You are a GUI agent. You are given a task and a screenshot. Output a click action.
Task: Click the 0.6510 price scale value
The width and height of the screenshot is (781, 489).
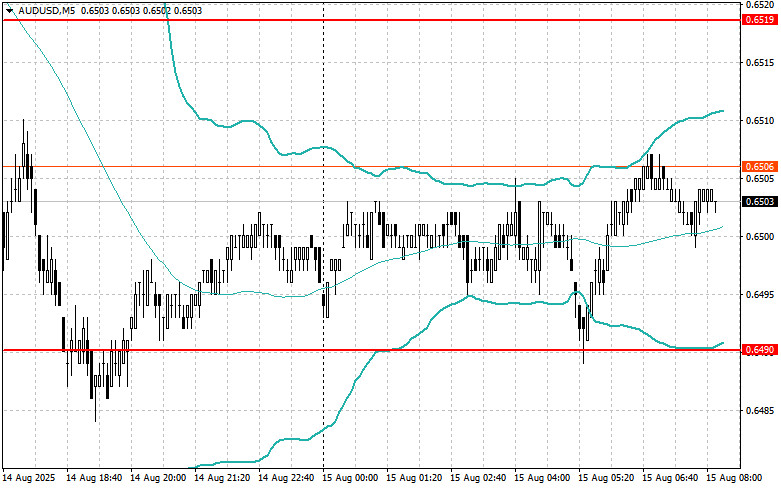[x=760, y=121]
